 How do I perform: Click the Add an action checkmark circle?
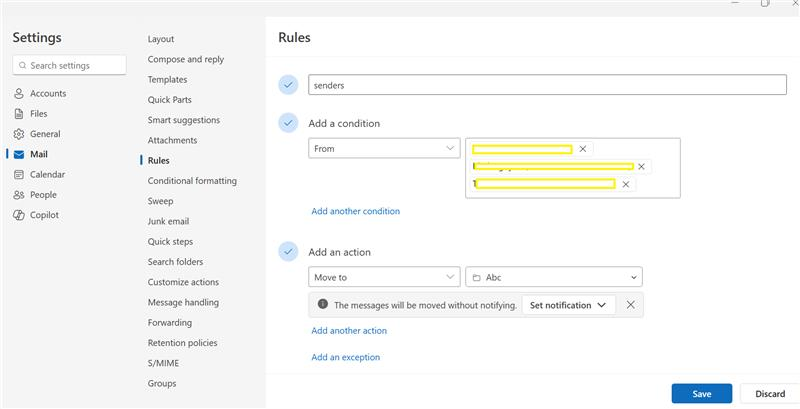point(289,251)
